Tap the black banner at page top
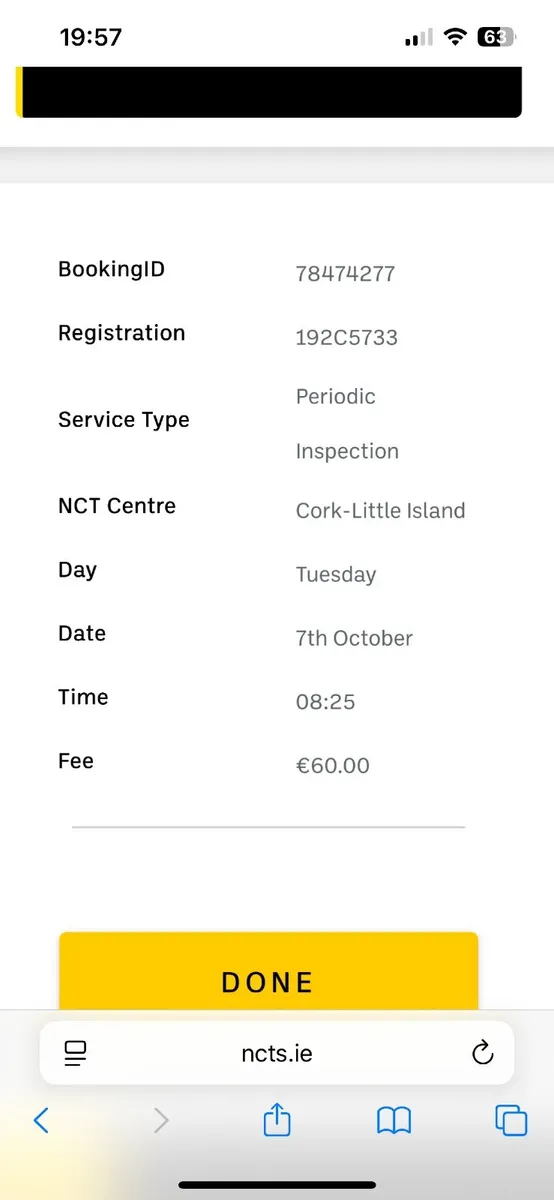554x1200 pixels. point(269,92)
